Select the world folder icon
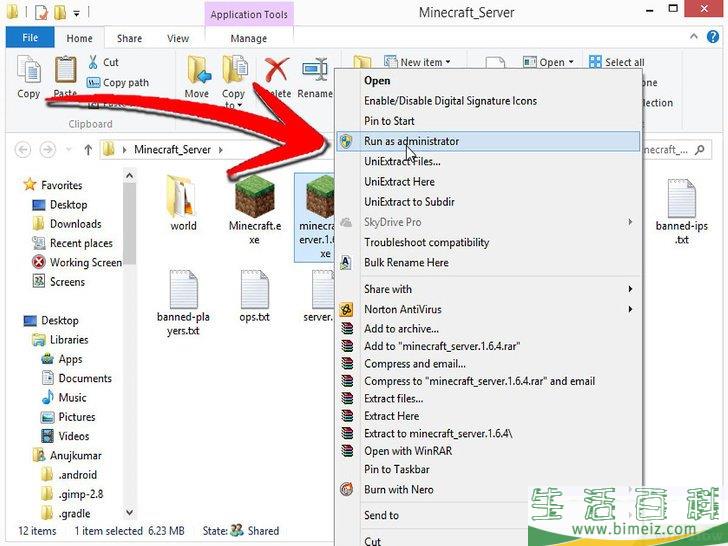 click(x=181, y=197)
